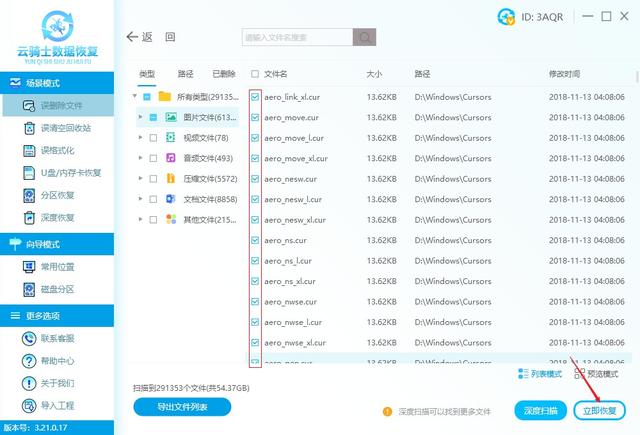Screen dimensions: 640x435
Task: Switch to 类型 tab
Action: click(147, 74)
